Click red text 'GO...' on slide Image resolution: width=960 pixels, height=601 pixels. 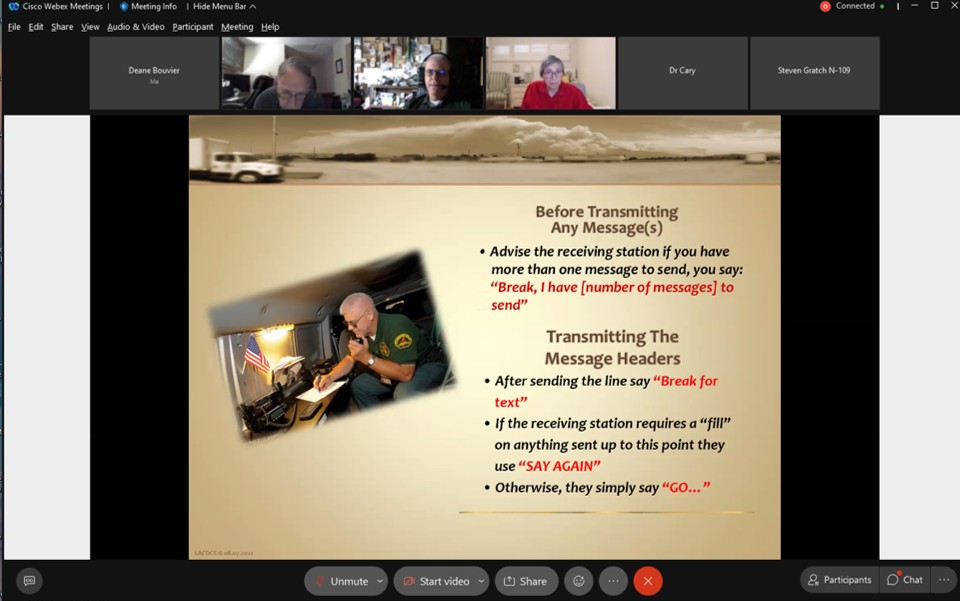(x=686, y=488)
